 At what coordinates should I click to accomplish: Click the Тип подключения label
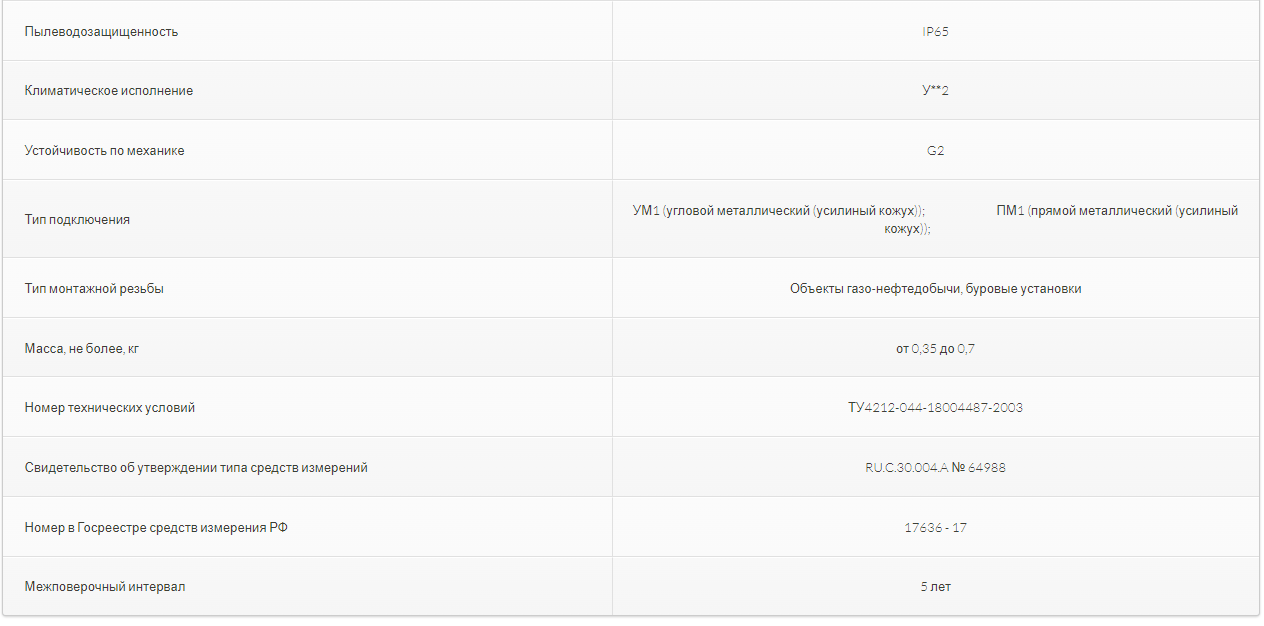(77, 219)
